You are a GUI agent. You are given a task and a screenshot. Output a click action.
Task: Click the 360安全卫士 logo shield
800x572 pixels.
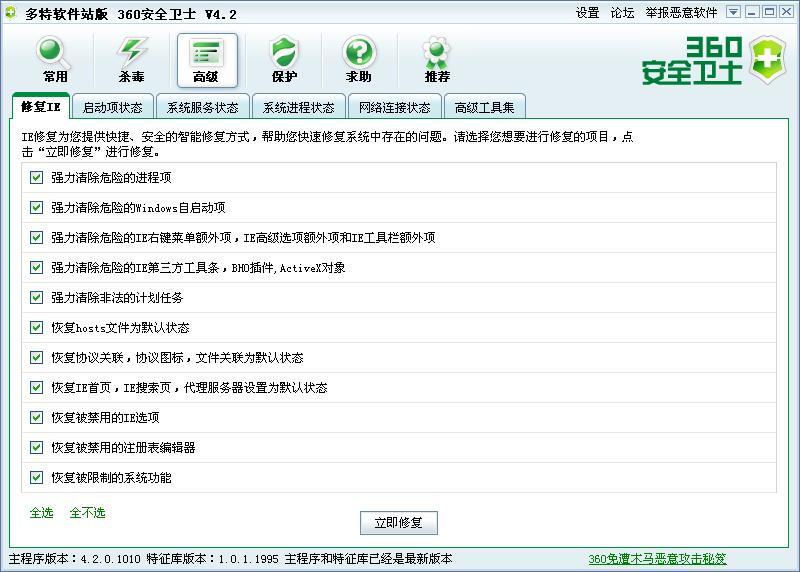click(x=768, y=60)
